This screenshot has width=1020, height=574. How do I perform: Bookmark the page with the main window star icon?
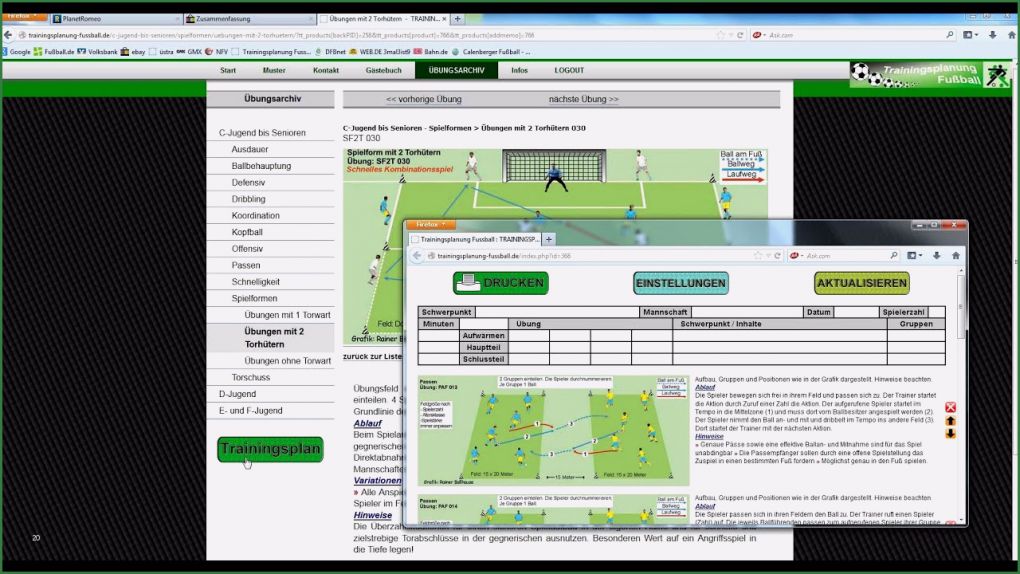(720, 35)
